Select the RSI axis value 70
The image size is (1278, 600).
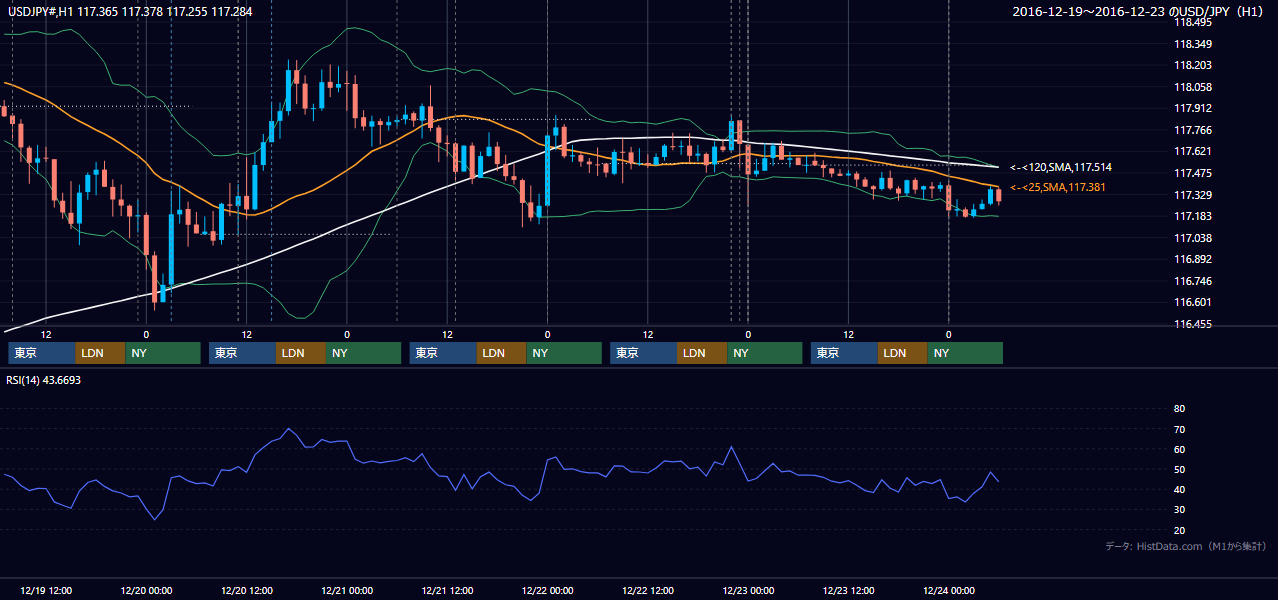point(1179,429)
